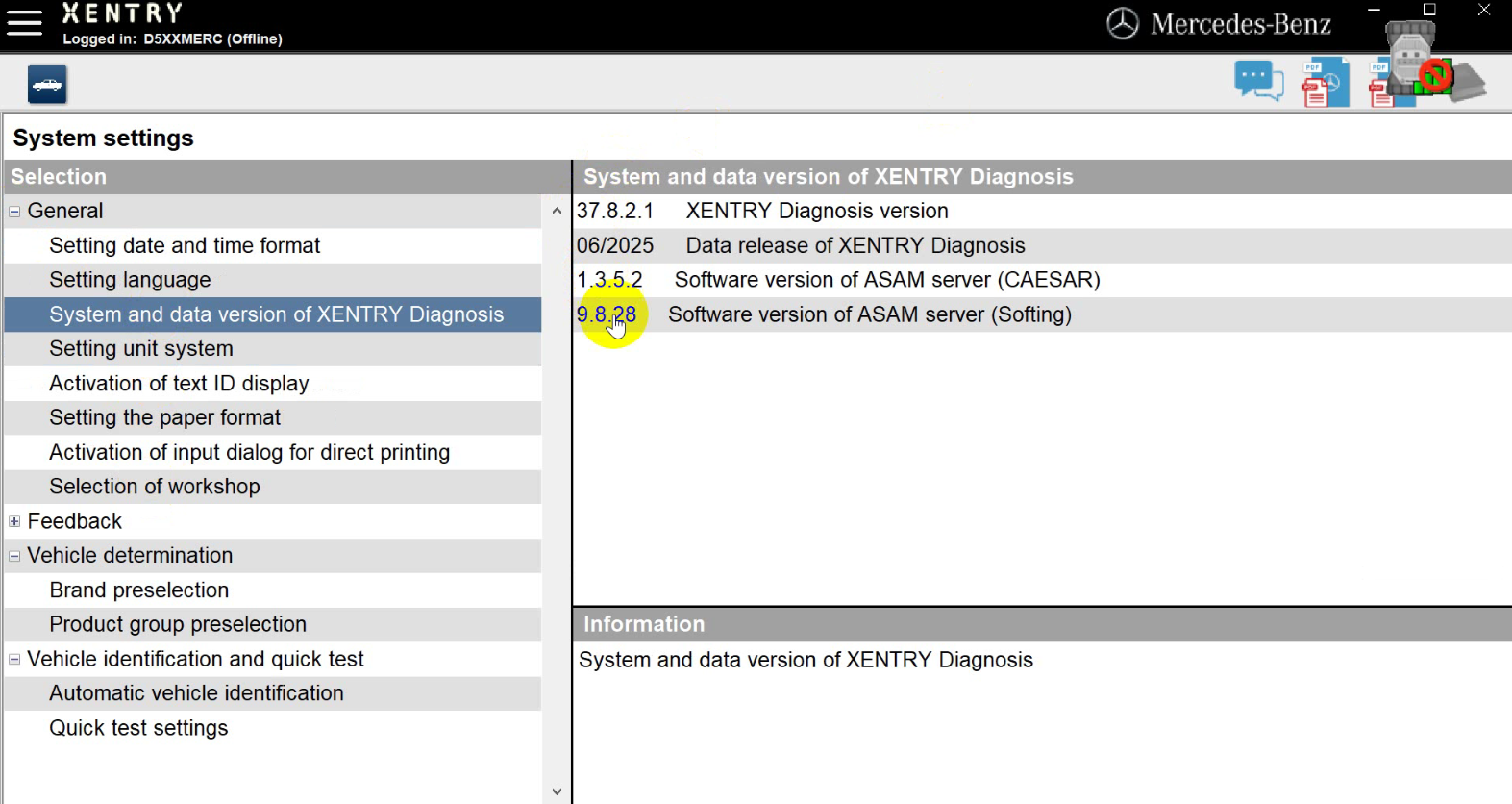
Task: Click the XENTRY Diagnosis version row
Action: pos(1042,211)
